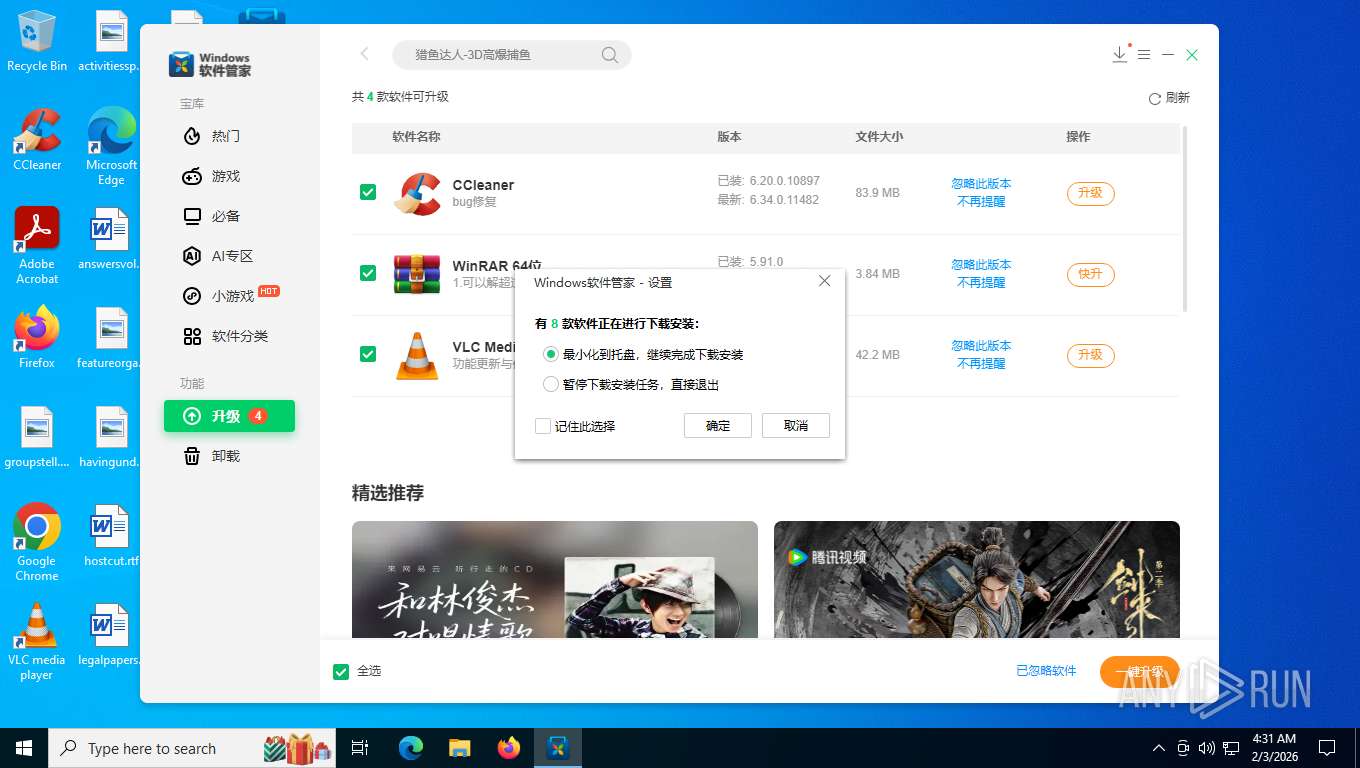Click 快升 button for WinRAR
1360x768 pixels.
click(x=1090, y=274)
